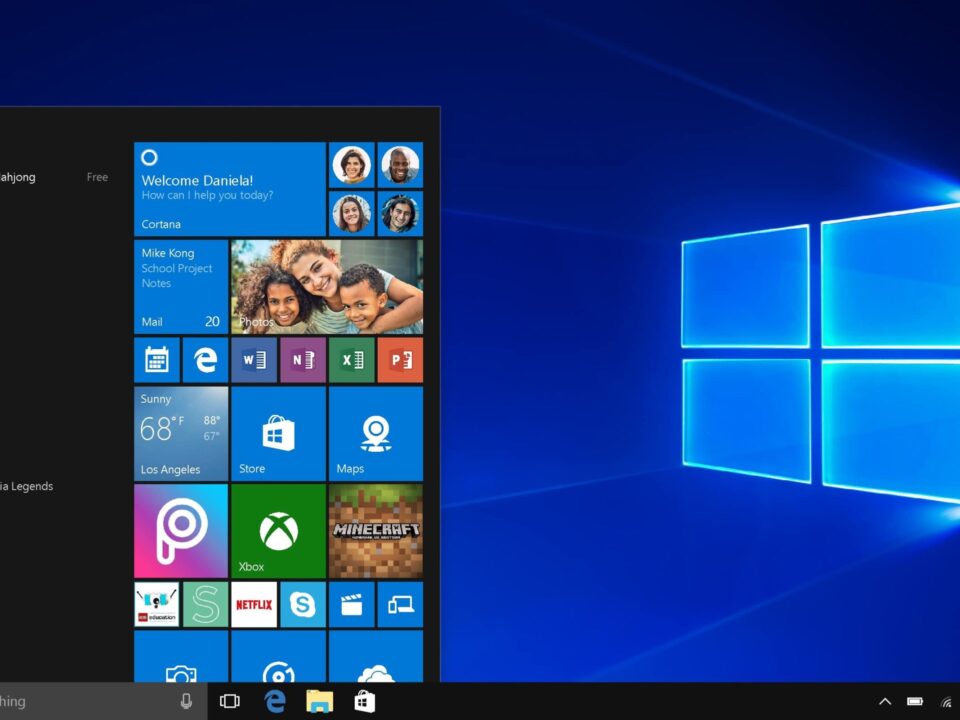Open the Microsoft Edge tile
960x720 pixels.
click(205, 360)
